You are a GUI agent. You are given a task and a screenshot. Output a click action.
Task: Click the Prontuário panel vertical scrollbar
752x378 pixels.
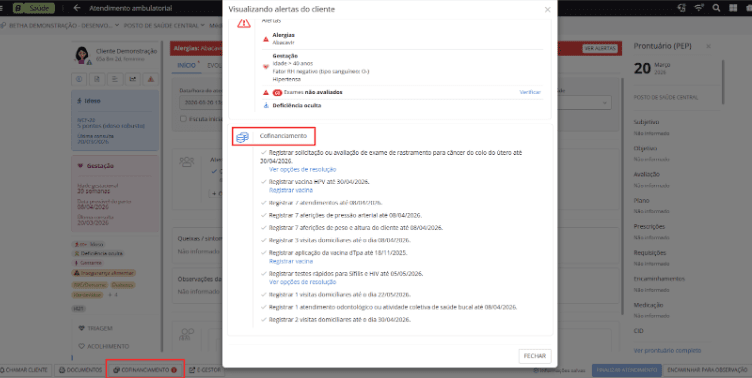[x=723, y=82]
